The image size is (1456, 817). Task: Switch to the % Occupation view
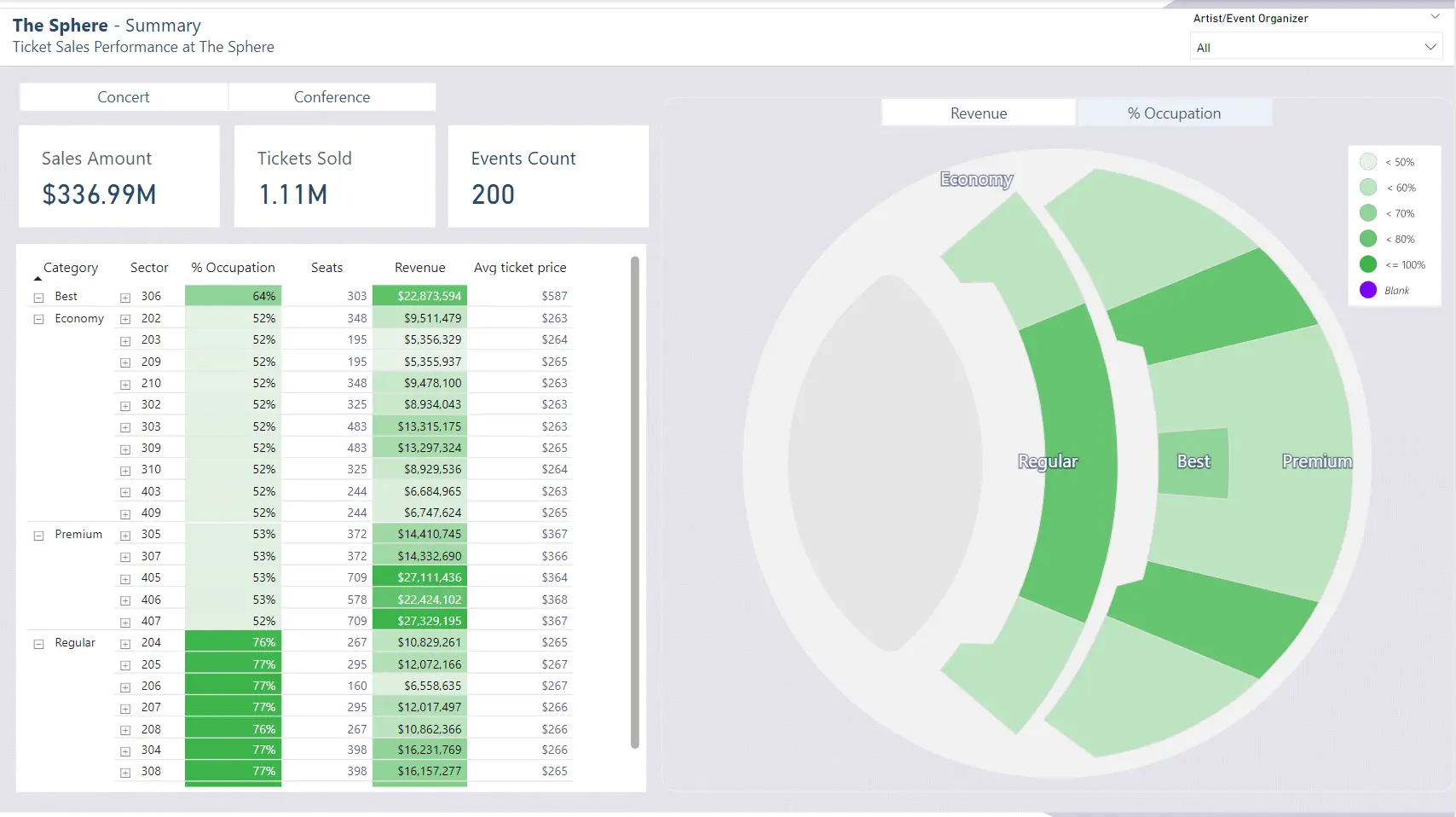click(x=1174, y=113)
